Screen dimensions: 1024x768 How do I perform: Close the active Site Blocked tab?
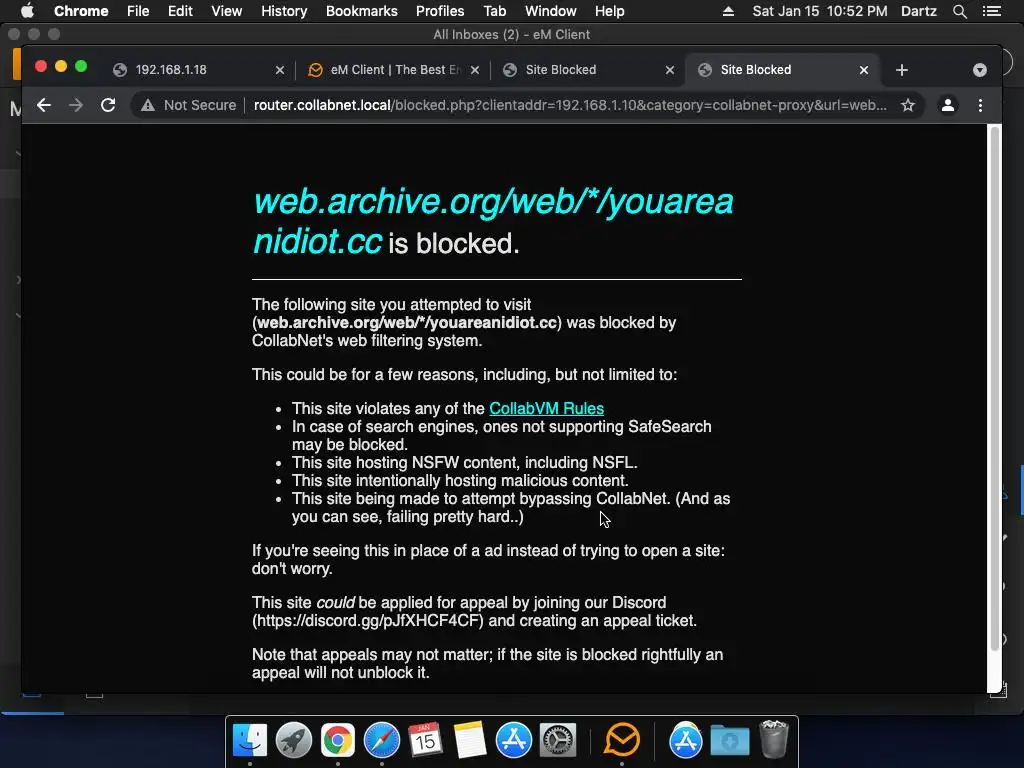pos(864,70)
